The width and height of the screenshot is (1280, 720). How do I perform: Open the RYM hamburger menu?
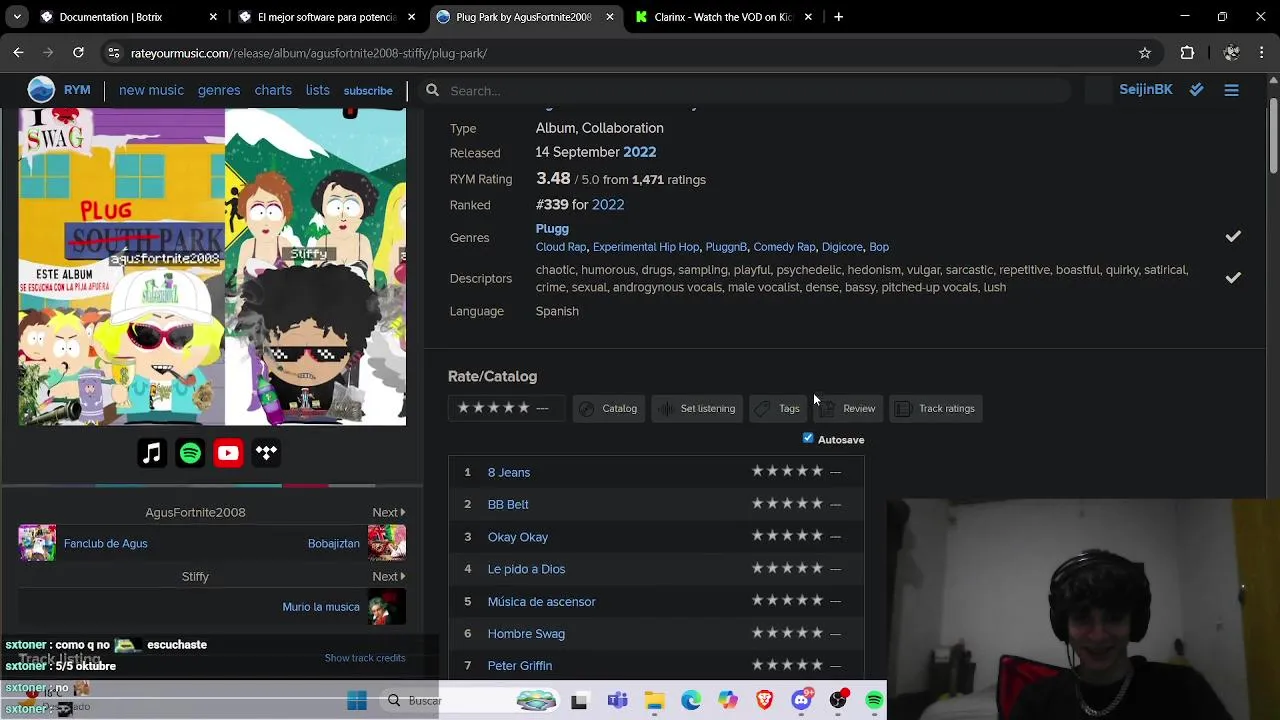pyautogui.click(x=1231, y=90)
